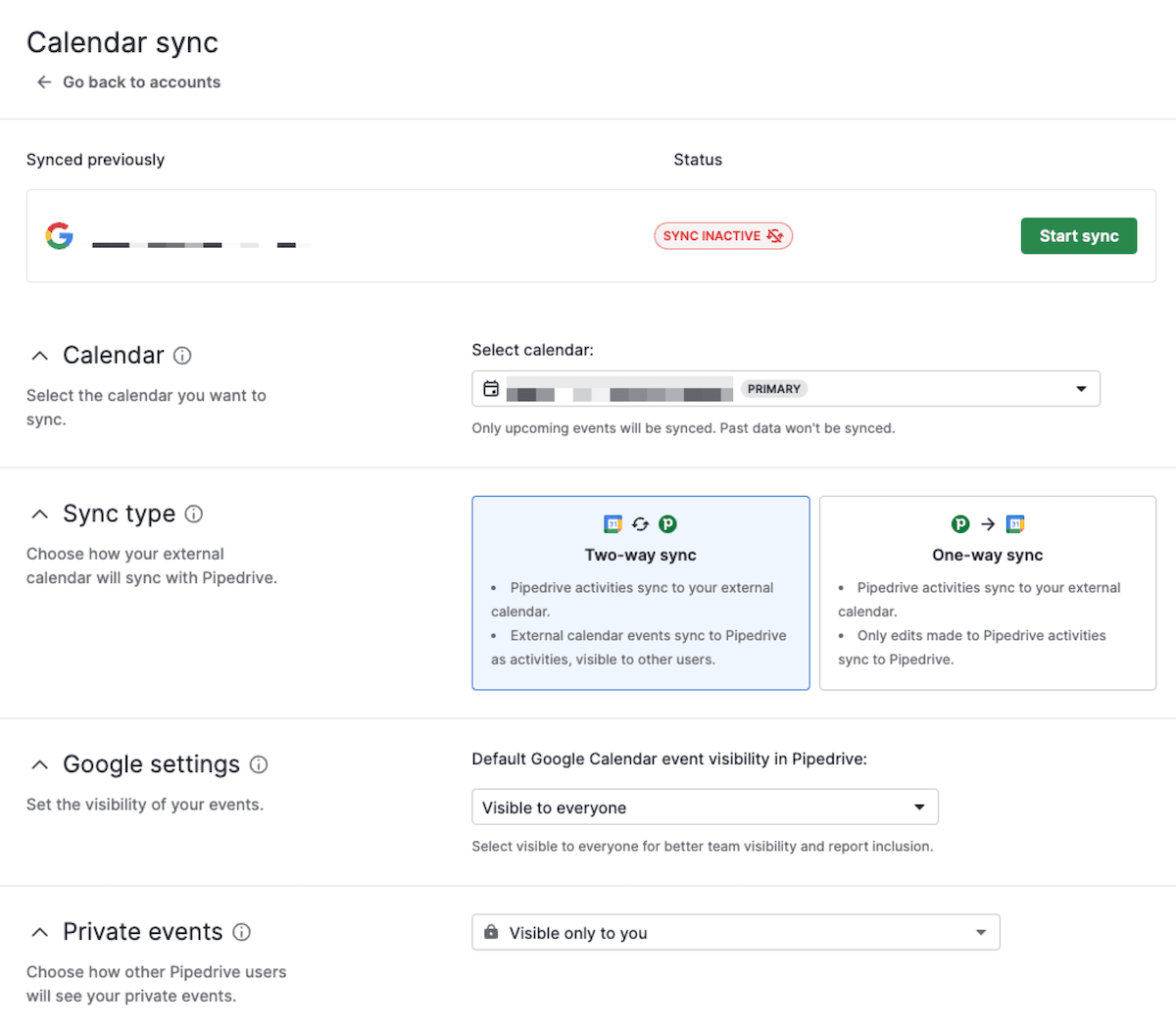Click the Two-way sync title text

point(641,555)
